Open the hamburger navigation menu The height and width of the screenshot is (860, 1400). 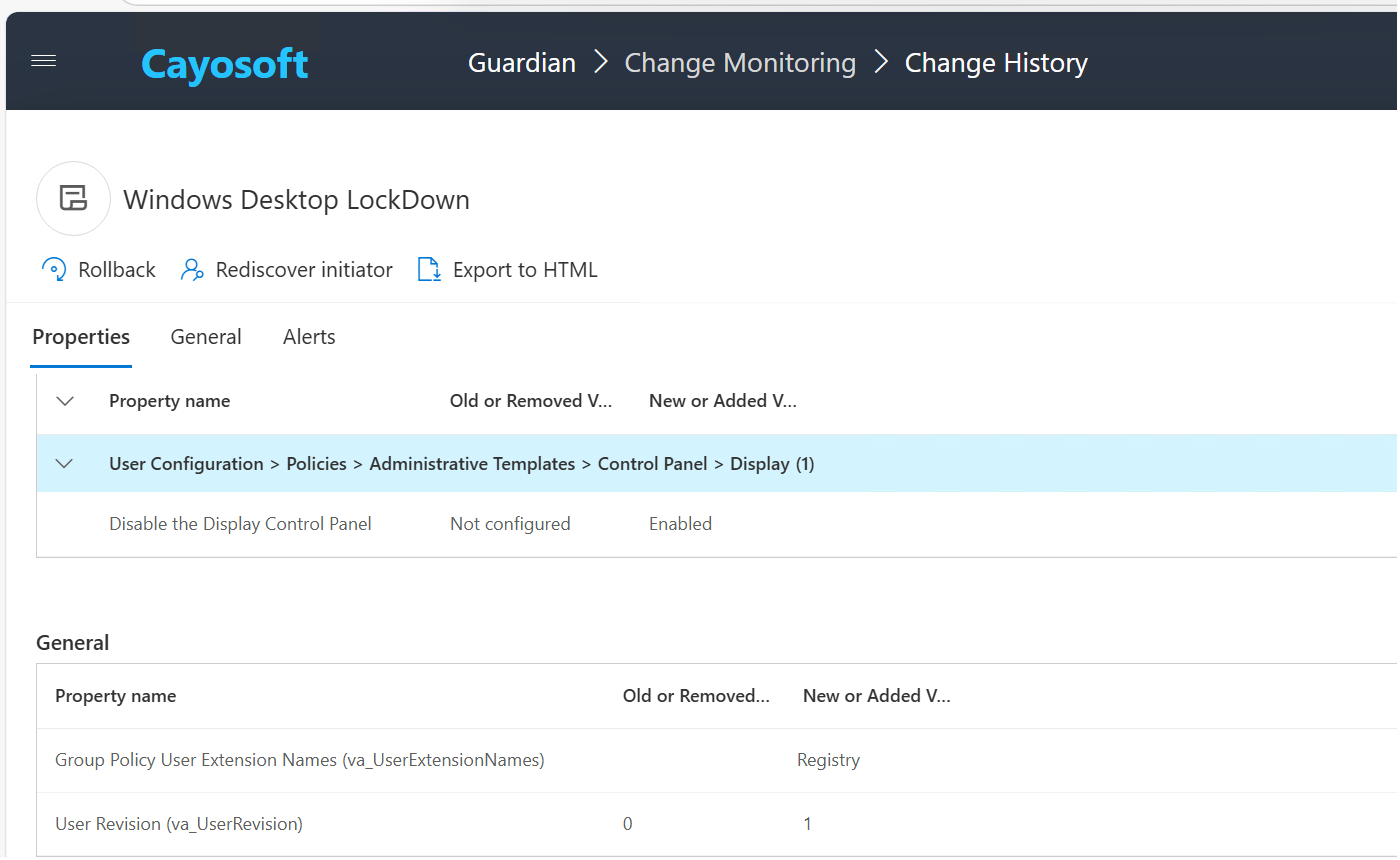pos(44,62)
